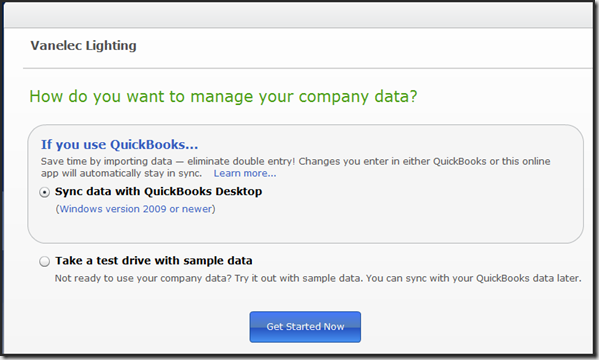
Task: Click the Take a test drive with sample data label
Action: [x=154, y=261]
